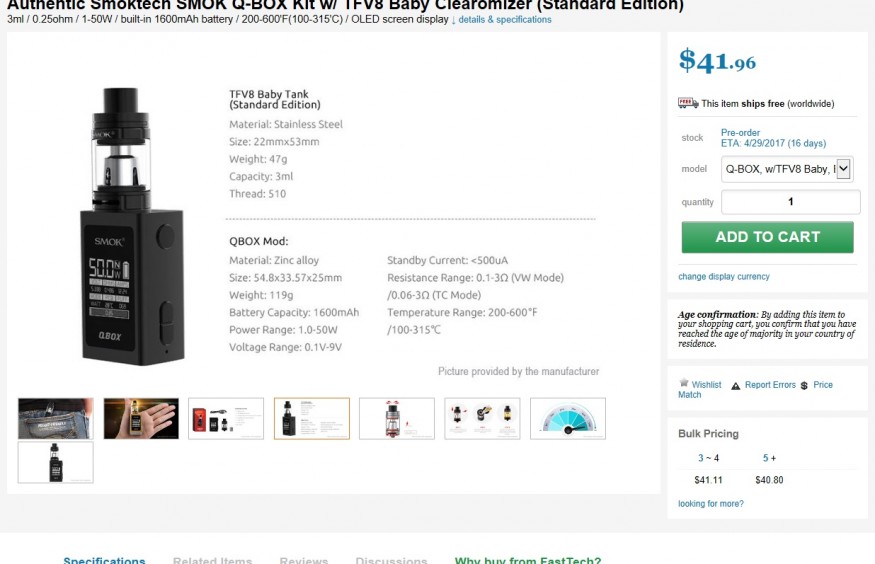The image size is (875, 564).
Task: Open thumbnail of mod held in hand
Action: (141, 418)
